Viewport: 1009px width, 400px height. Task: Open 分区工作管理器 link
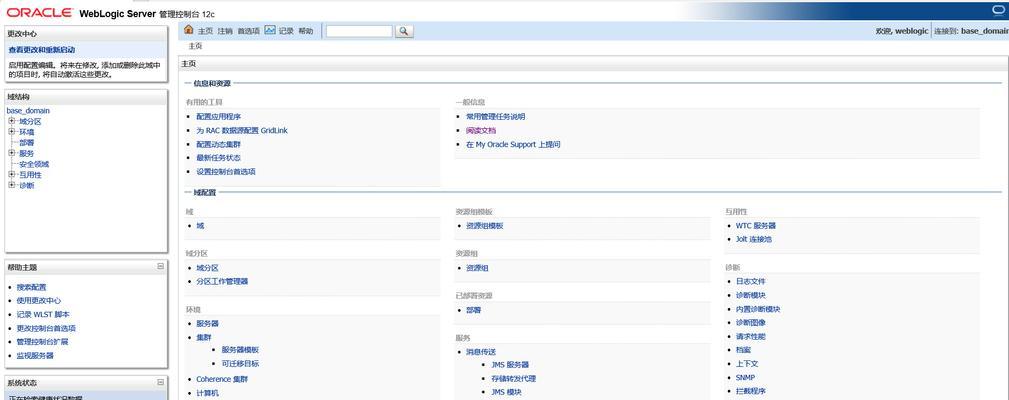click(x=222, y=281)
